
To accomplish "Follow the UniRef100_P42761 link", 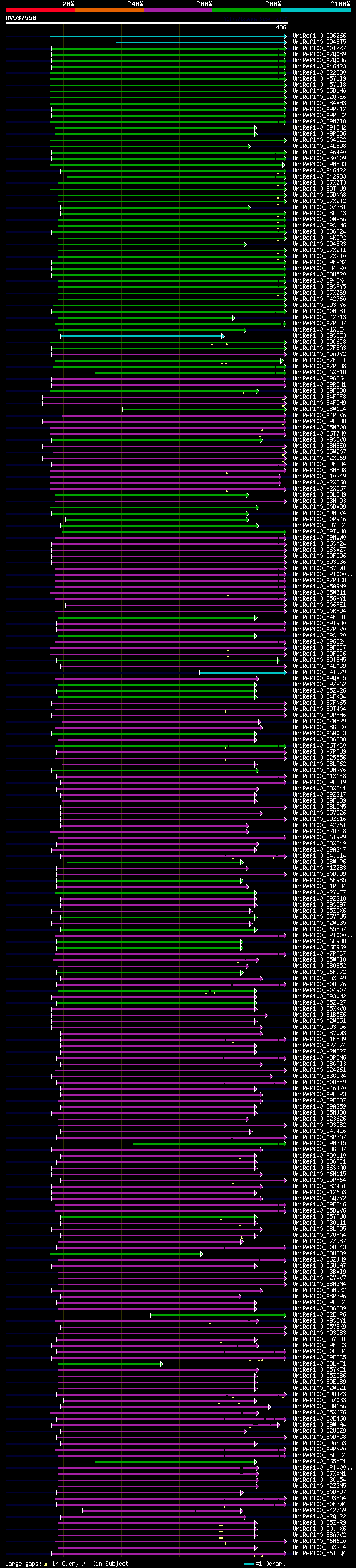I will point(319,825).
